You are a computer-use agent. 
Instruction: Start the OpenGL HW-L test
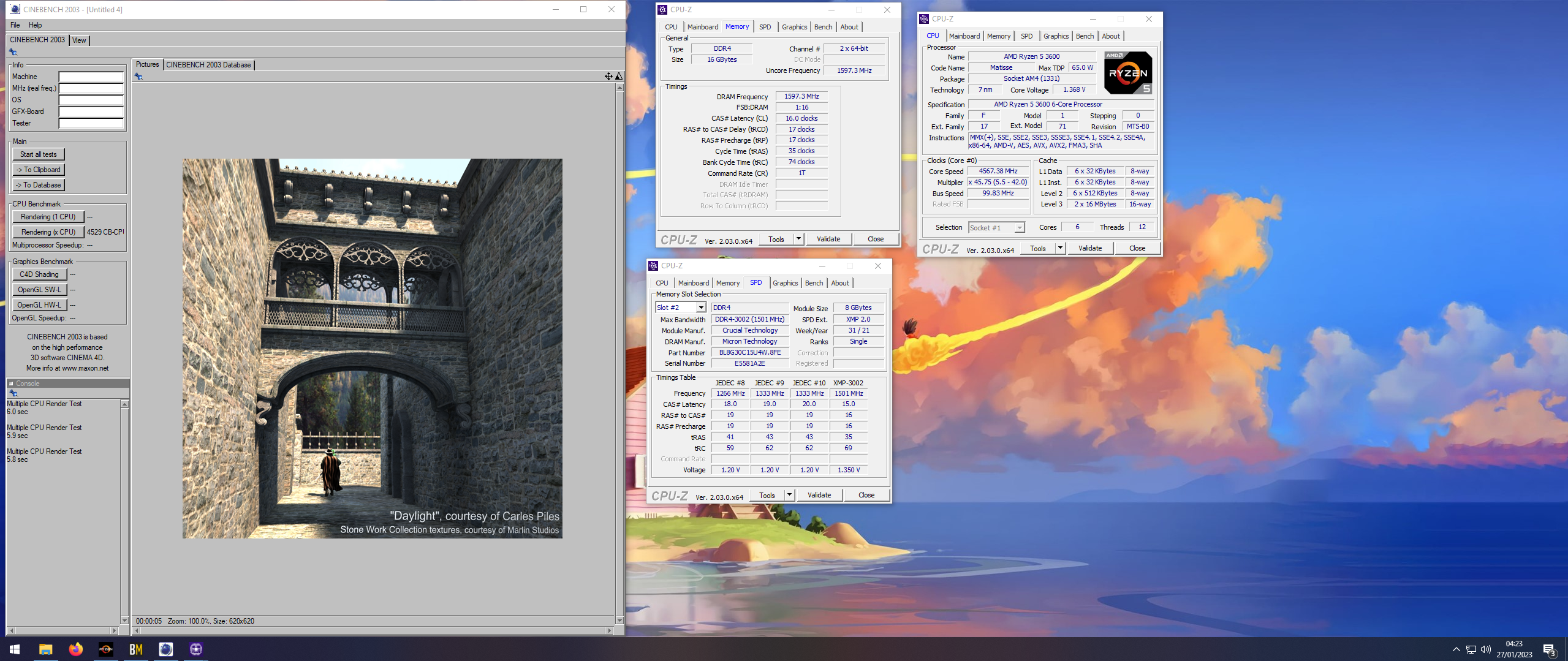click(39, 305)
